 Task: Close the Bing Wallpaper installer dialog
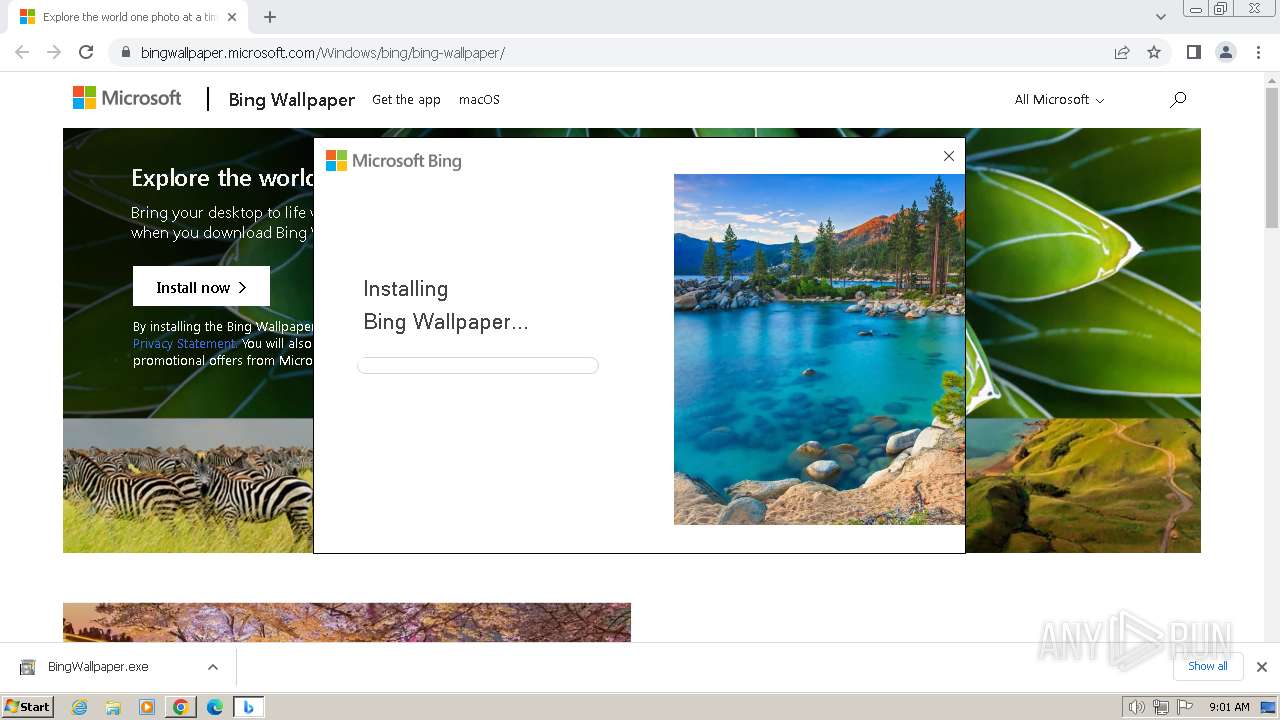(x=949, y=156)
